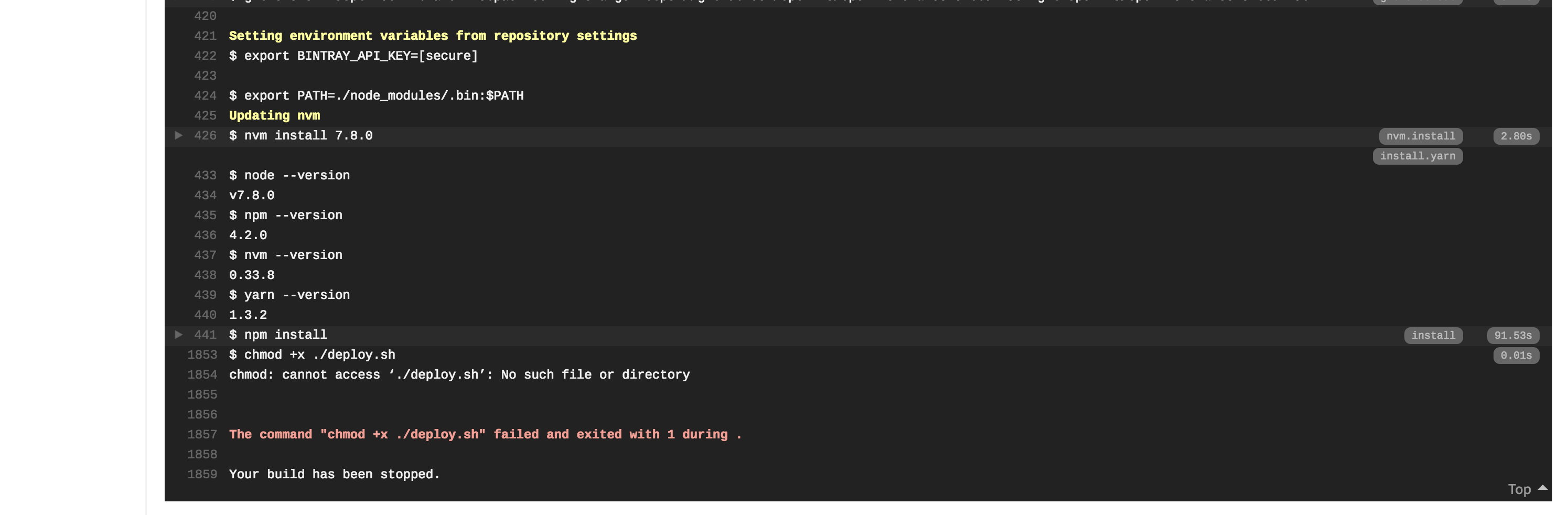Click the '$ npm install' command
1568x515 pixels.
(x=278, y=335)
